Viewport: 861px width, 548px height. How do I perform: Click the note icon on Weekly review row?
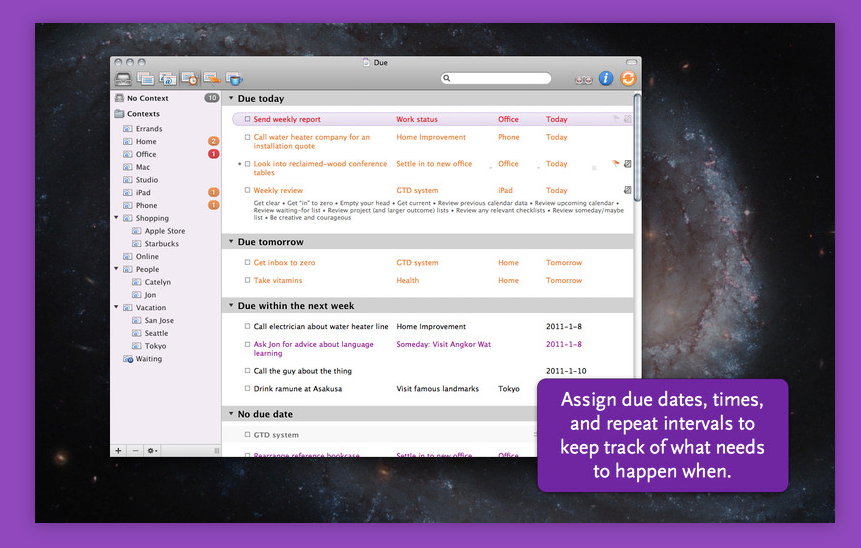pos(627,190)
